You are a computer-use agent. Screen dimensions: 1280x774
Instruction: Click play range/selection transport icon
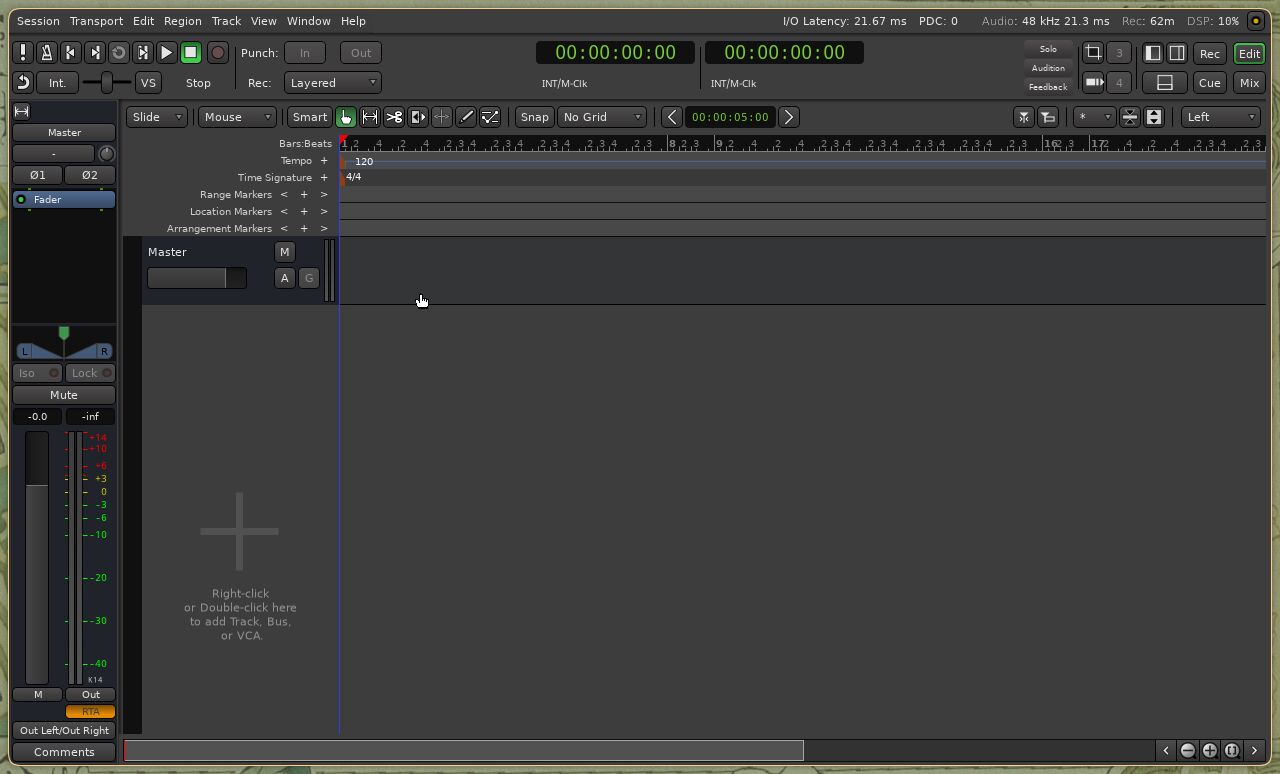(143, 53)
